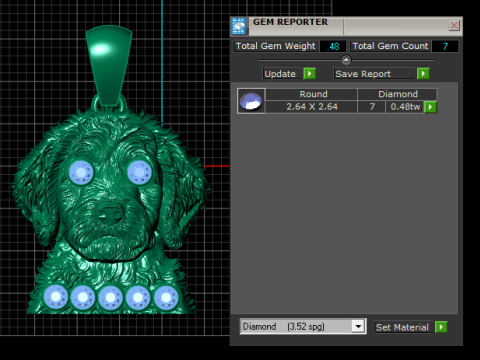Click the green arrow beside Update
Screen dimensions: 480x360
click(310, 73)
